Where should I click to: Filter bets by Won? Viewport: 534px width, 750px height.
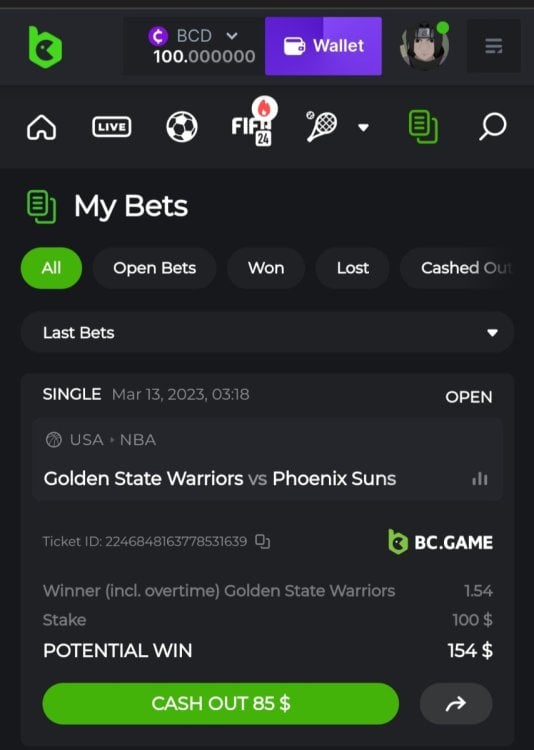pyautogui.click(x=266, y=268)
